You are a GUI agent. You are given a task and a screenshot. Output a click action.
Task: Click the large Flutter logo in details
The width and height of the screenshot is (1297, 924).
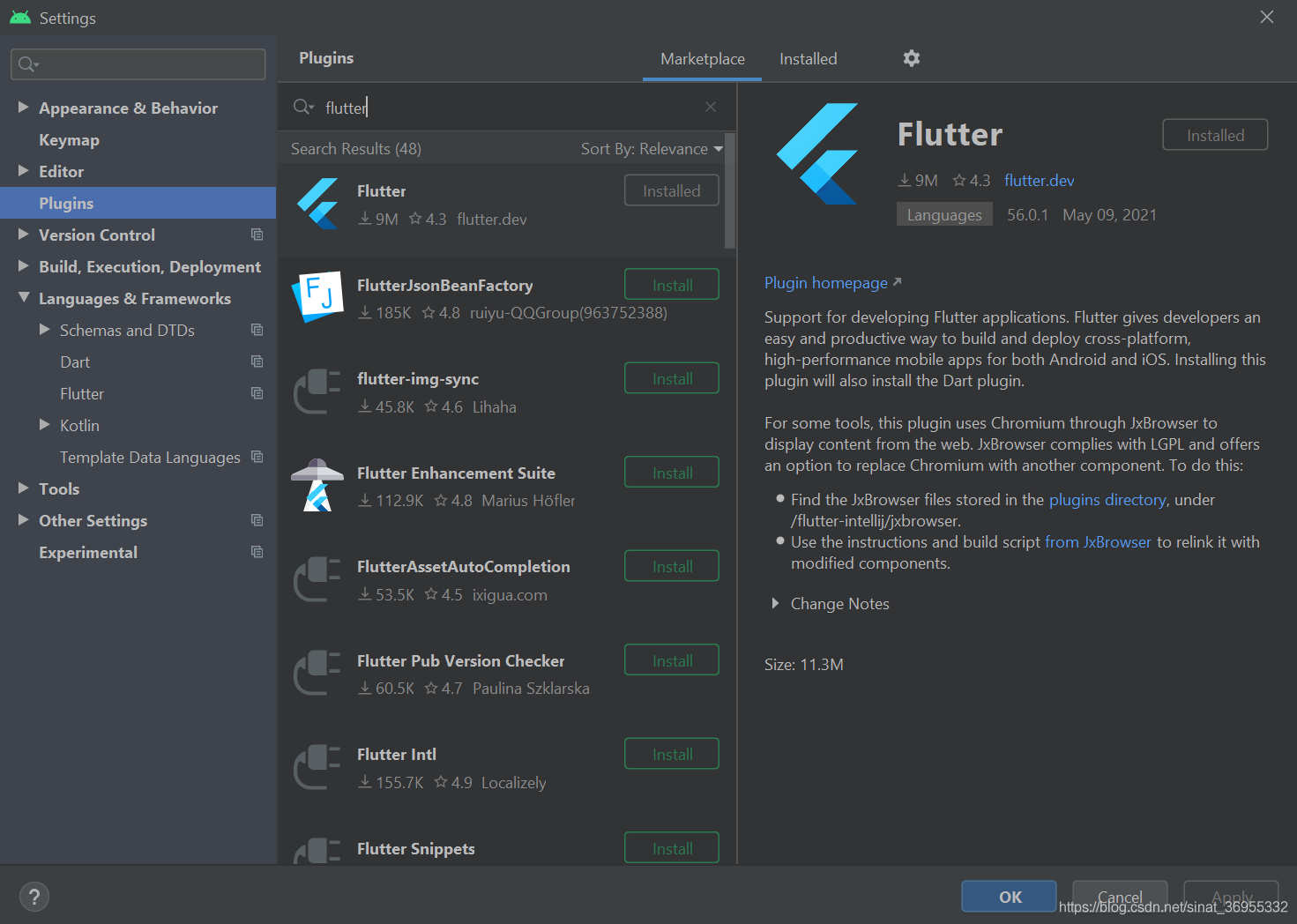[817, 153]
